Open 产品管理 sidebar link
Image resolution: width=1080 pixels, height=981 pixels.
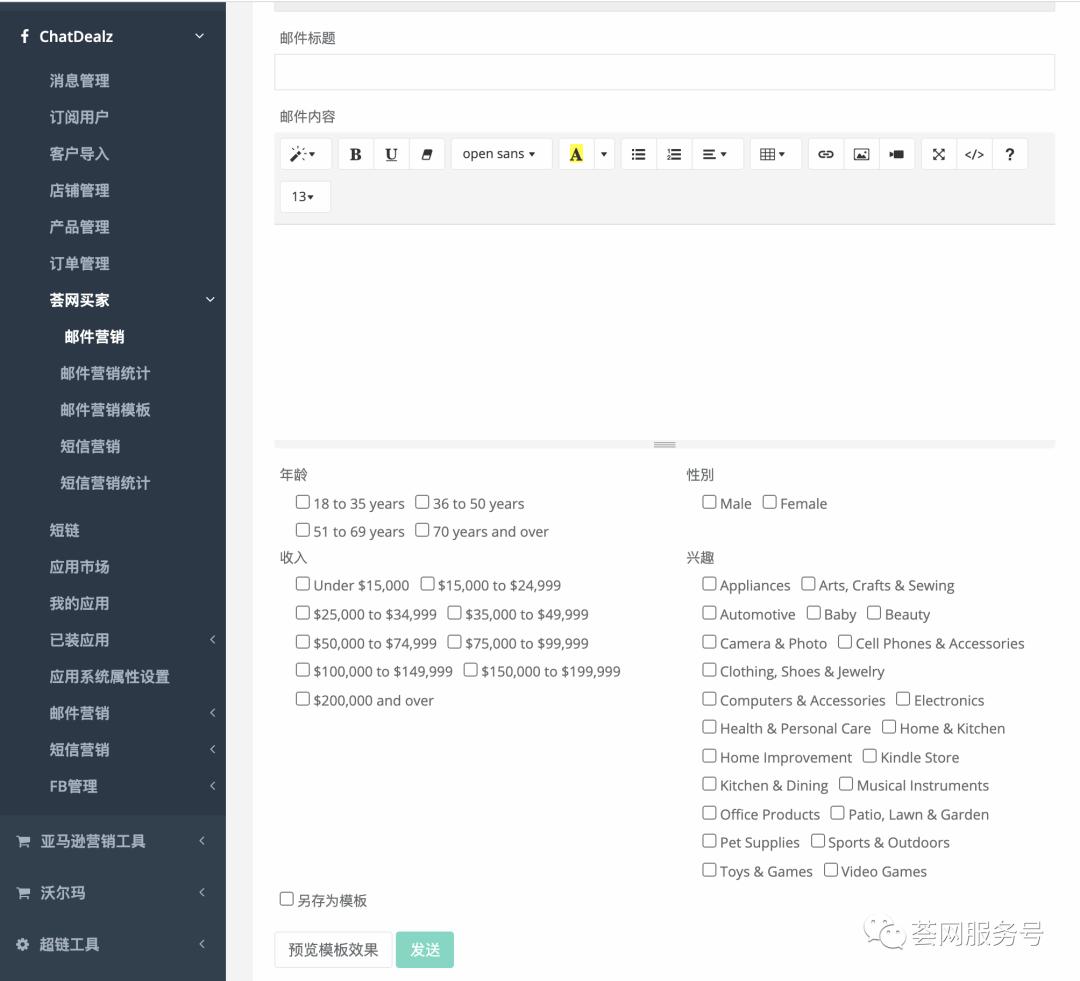[79, 227]
